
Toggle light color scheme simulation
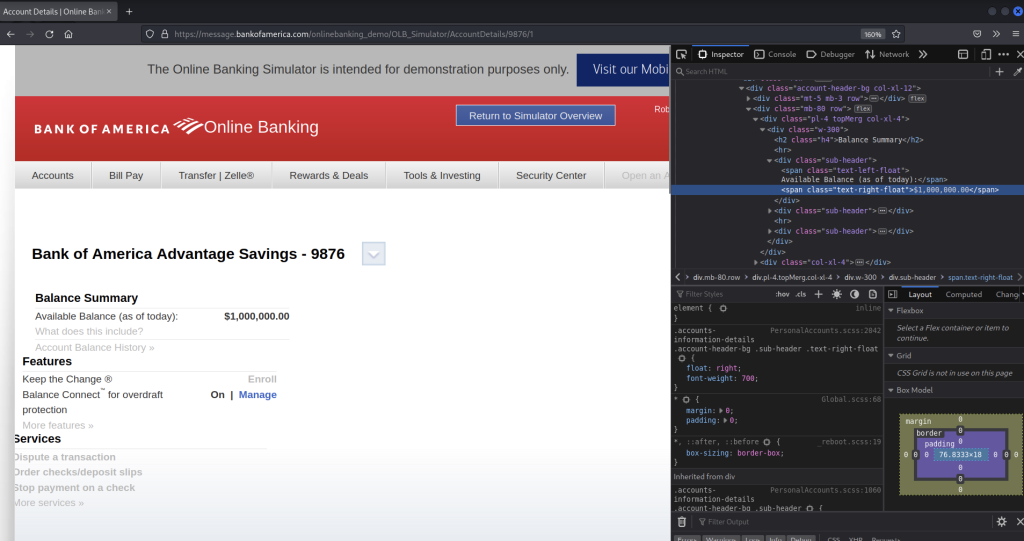[x=836, y=294]
